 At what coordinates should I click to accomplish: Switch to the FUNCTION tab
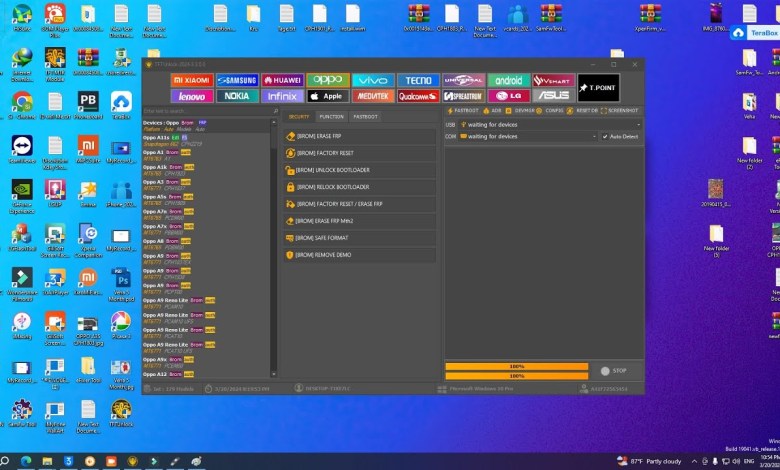pyautogui.click(x=331, y=116)
